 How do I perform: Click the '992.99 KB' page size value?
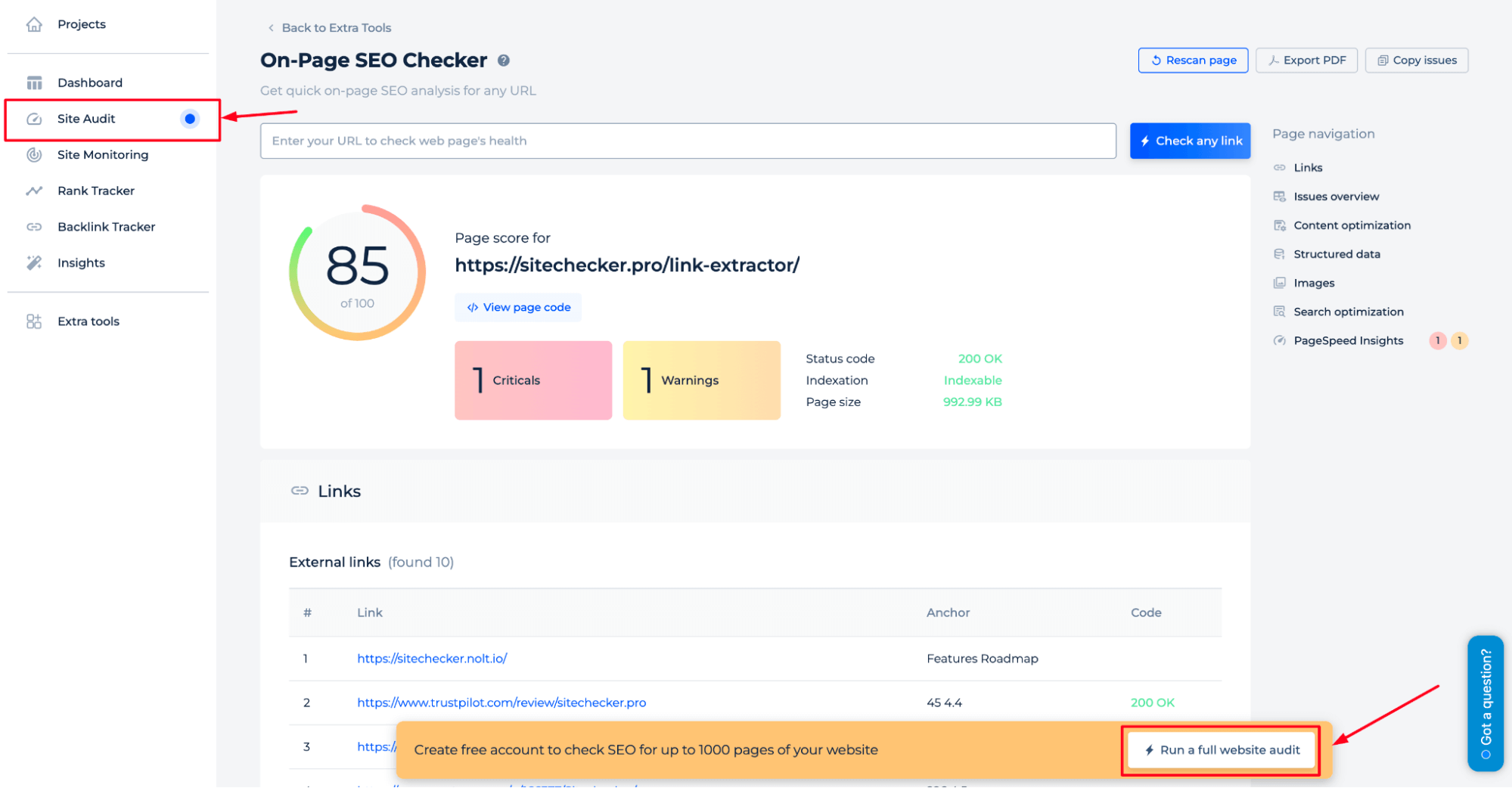tap(973, 402)
